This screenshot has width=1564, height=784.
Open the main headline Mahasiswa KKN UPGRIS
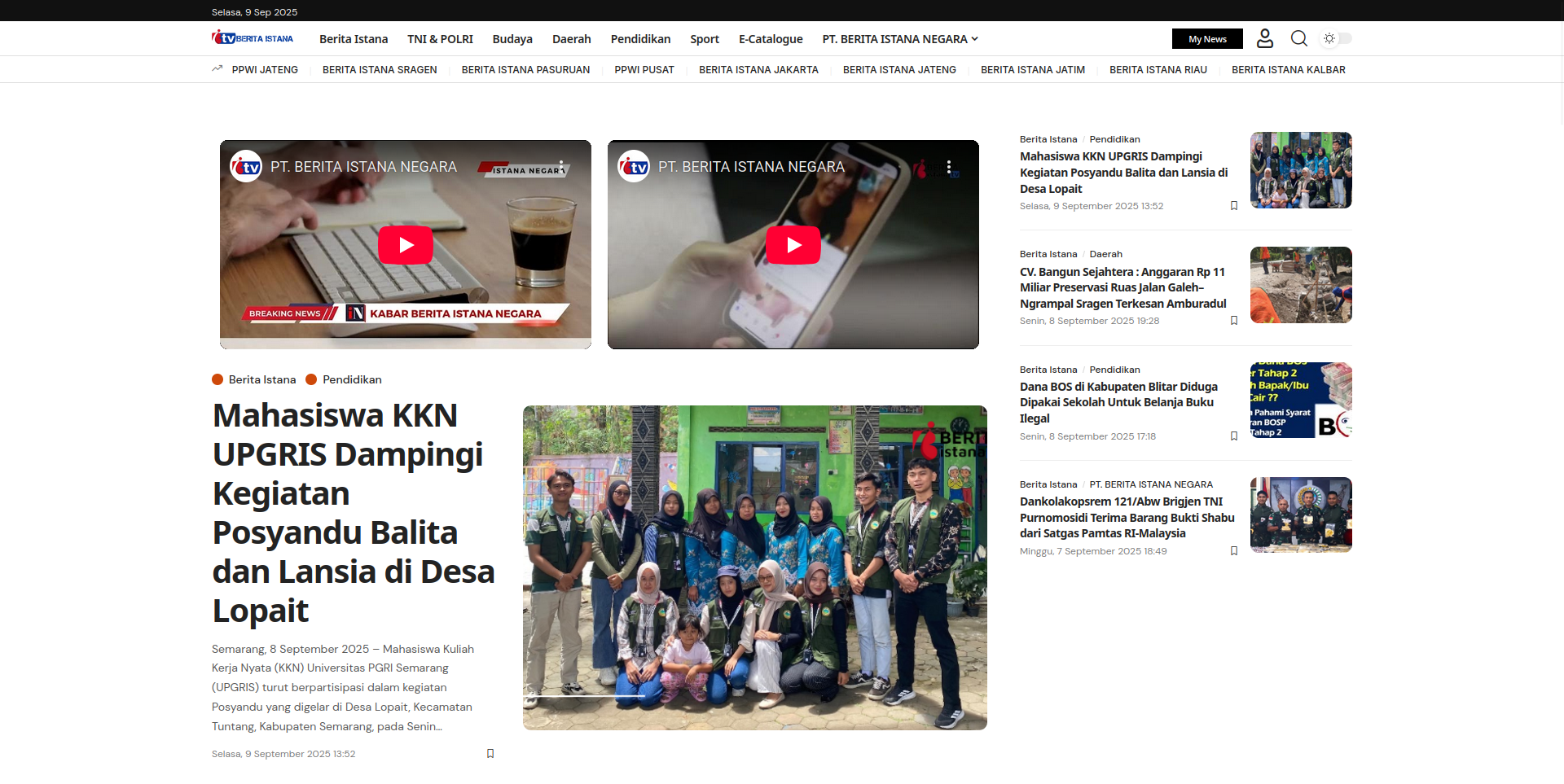pyautogui.click(x=354, y=513)
